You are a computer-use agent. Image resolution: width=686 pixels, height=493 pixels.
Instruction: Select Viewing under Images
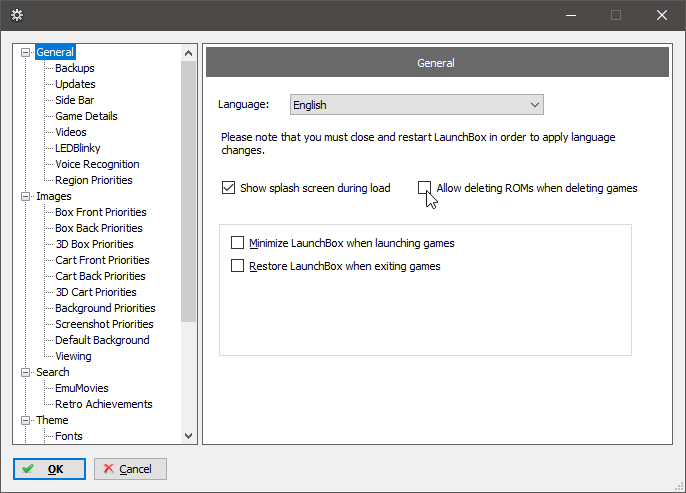(x=73, y=356)
